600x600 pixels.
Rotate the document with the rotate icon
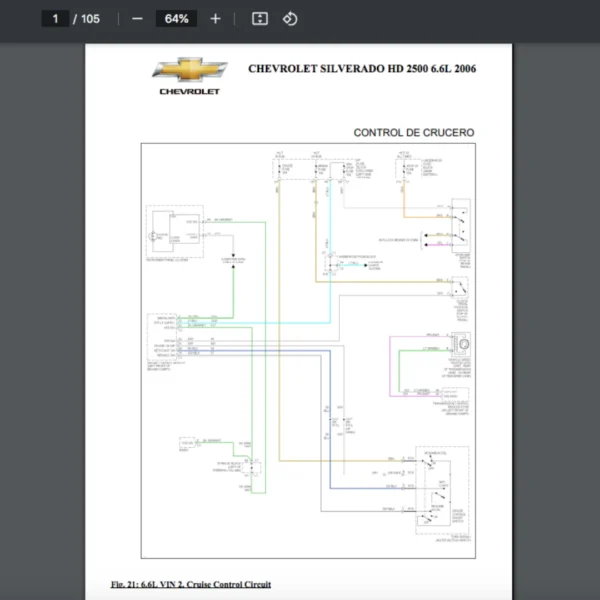[x=289, y=19]
